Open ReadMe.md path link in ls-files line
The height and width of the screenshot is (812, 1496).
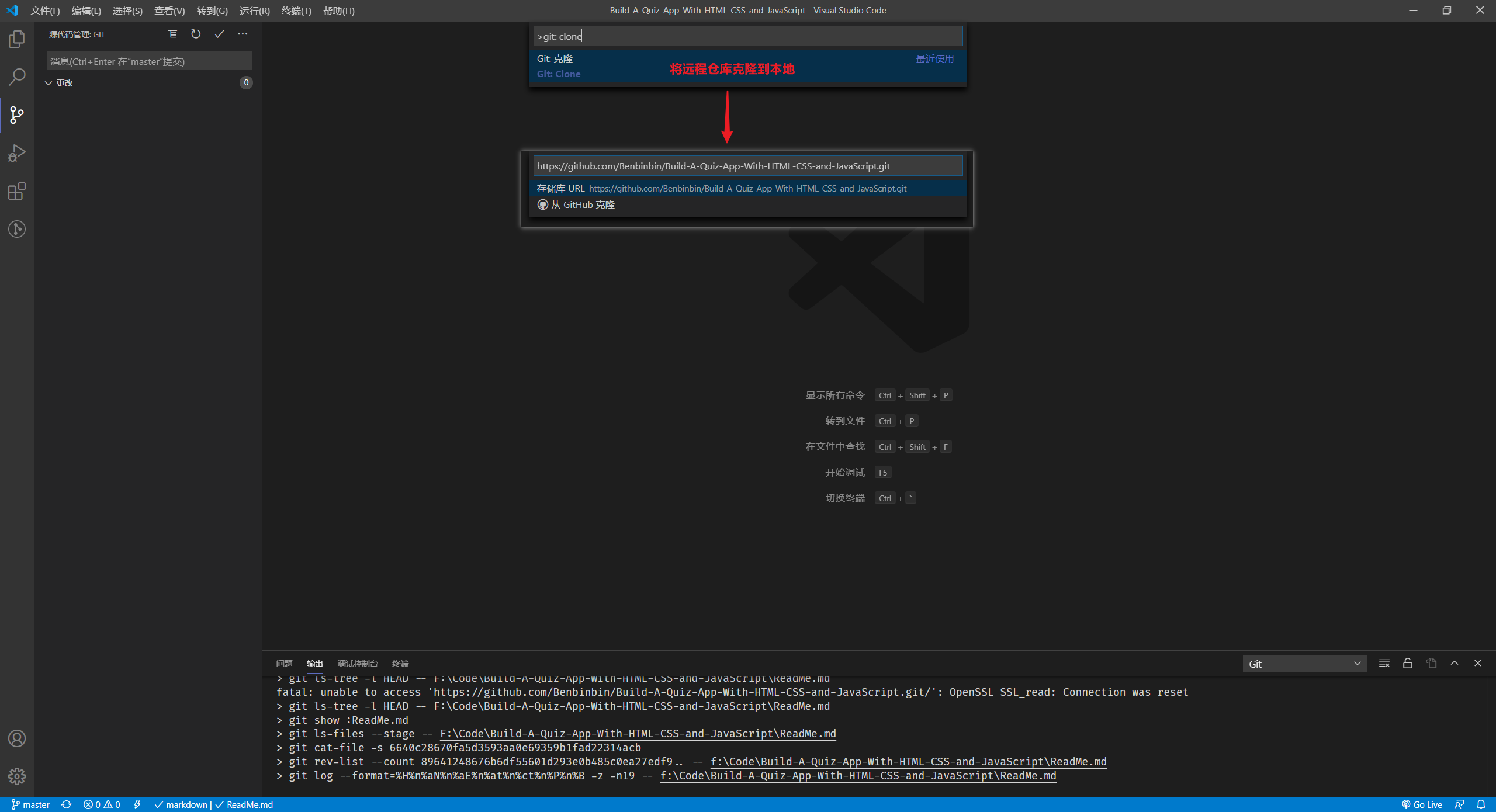[638, 734]
